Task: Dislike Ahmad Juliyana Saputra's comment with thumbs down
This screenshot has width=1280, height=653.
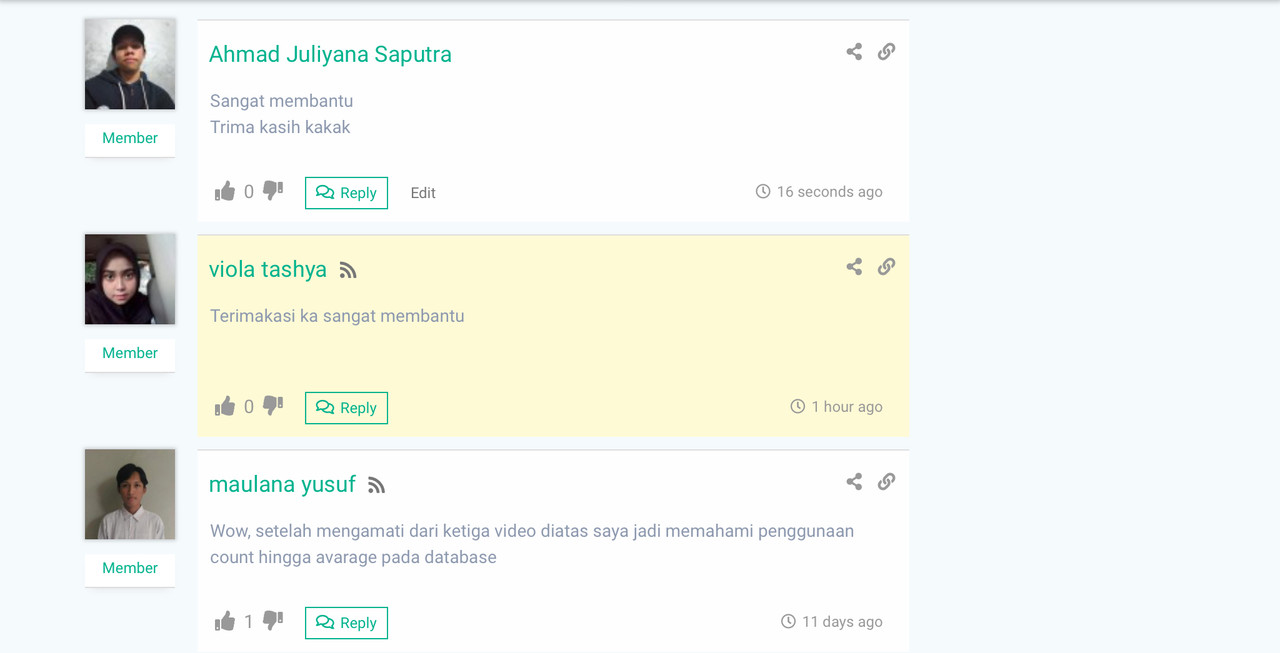Action: point(273,190)
